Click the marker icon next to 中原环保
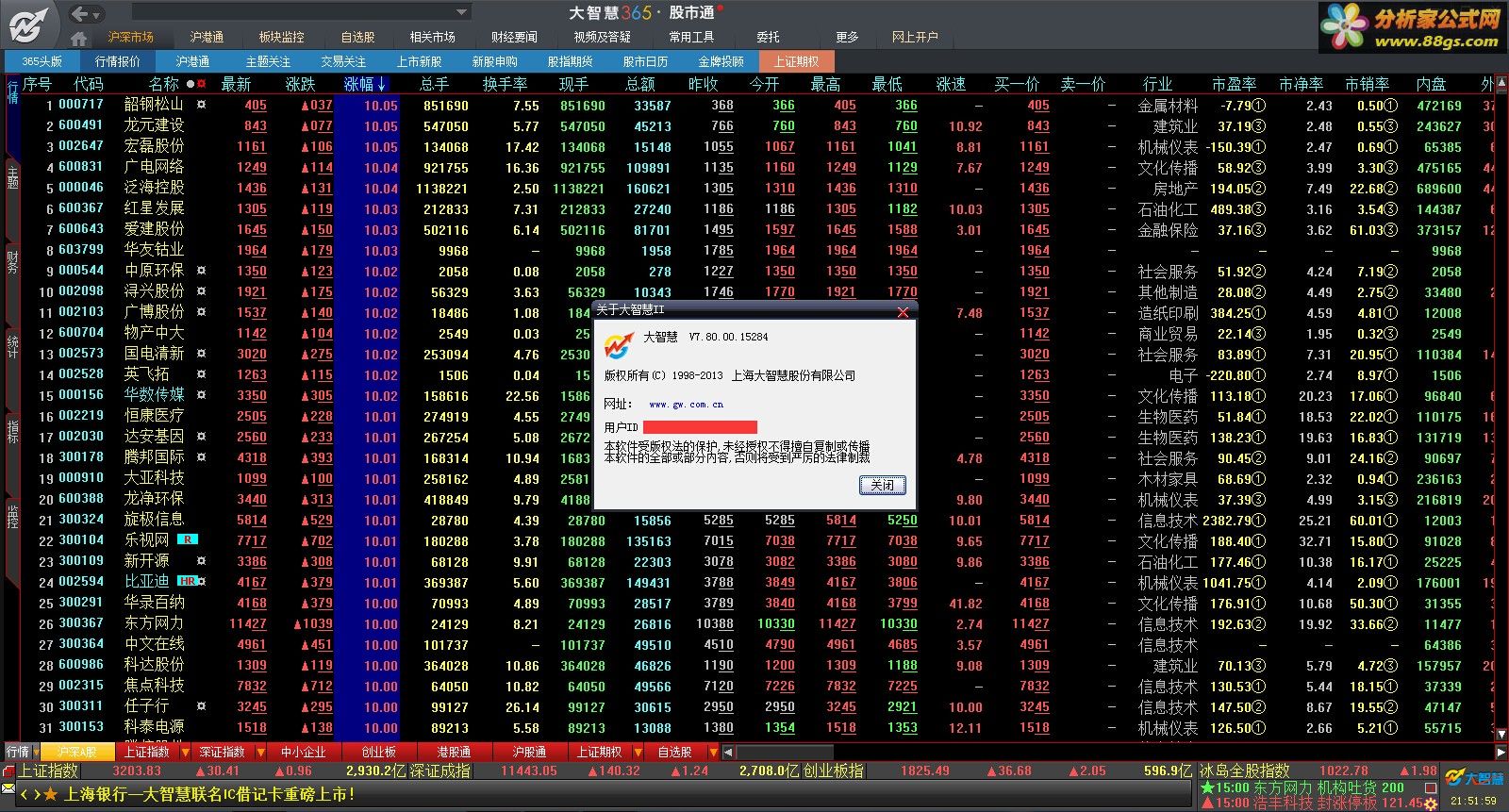This screenshot has height=812, width=1509. tap(201, 271)
